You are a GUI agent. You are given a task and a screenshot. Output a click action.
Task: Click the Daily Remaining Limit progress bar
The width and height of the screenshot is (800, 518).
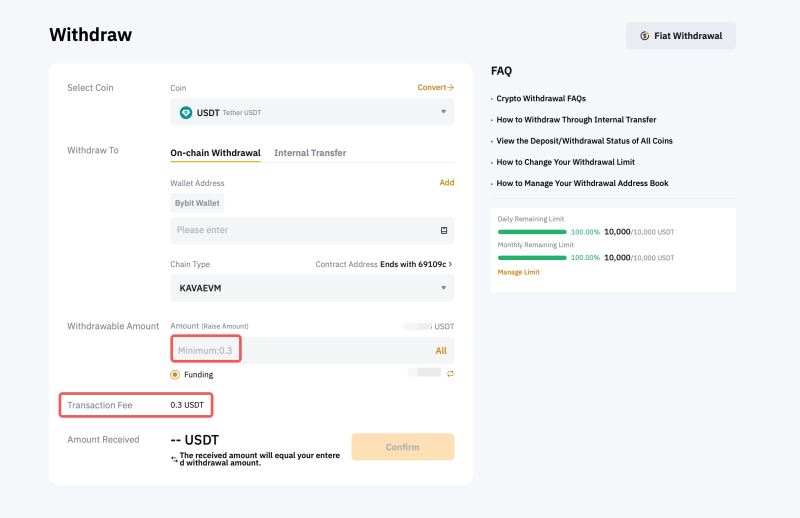pos(531,231)
